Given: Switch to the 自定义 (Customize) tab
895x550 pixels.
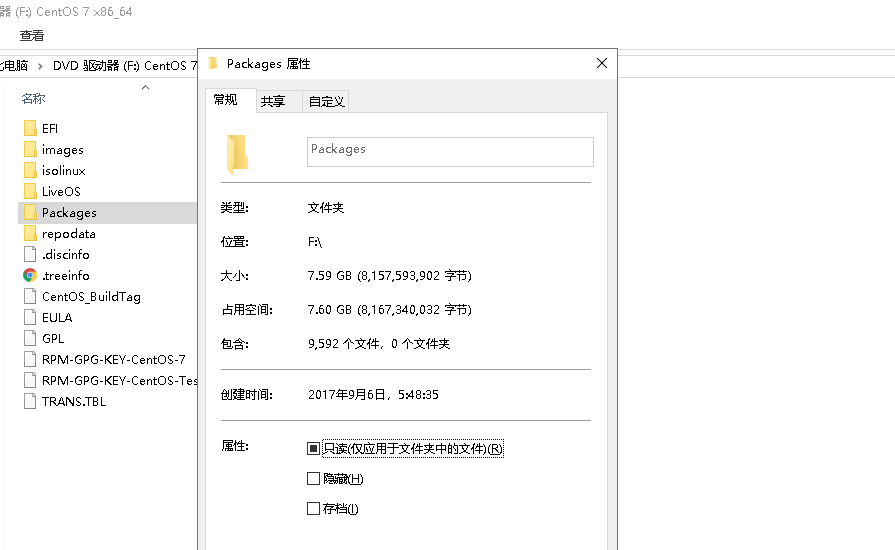Looking at the screenshot, I should pyautogui.click(x=325, y=102).
